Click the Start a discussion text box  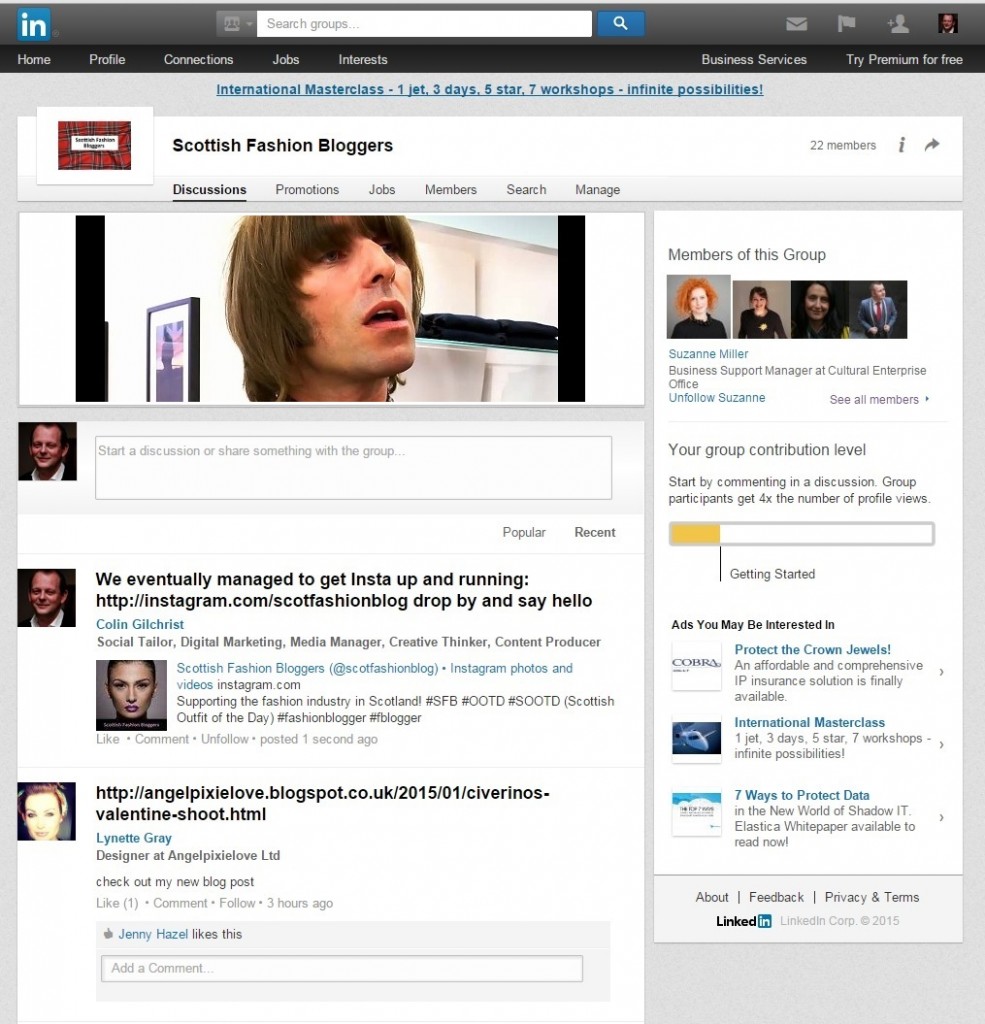click(x=353, y=468)
